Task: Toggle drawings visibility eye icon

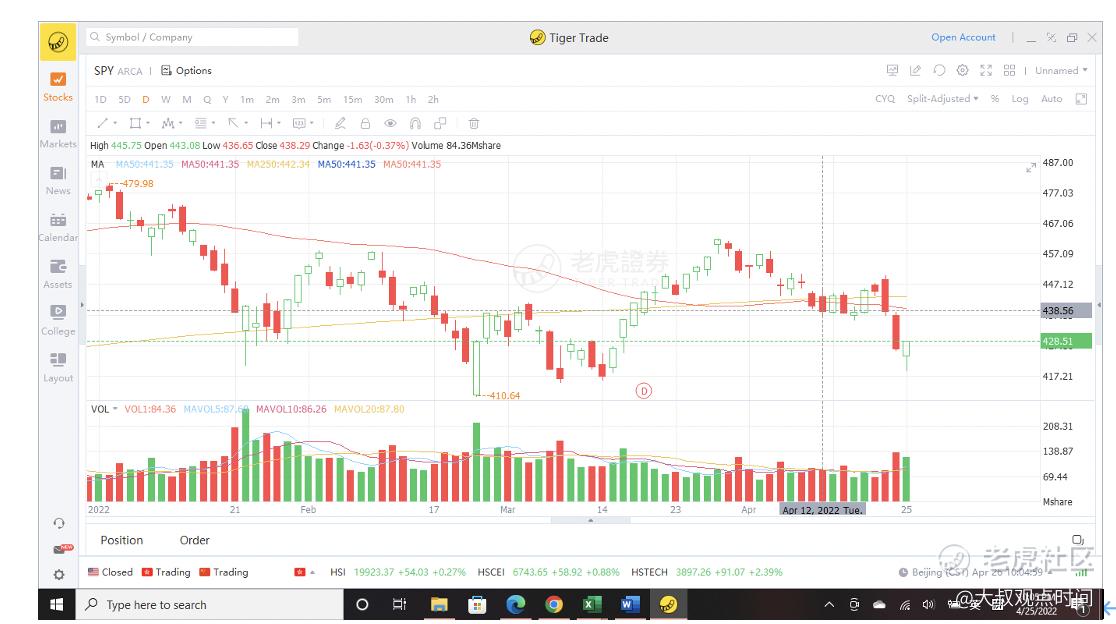Action: click(x=390, y=123)
